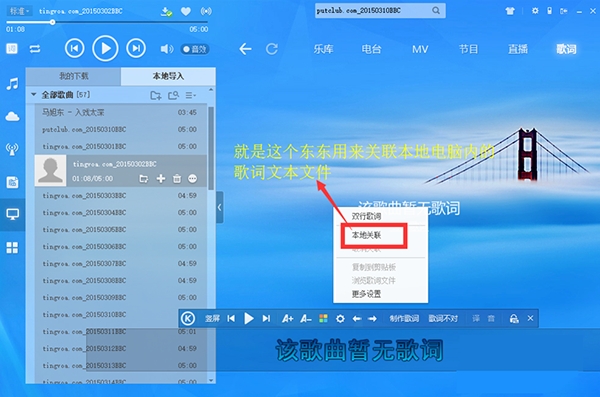600x397 pixels.
Task: Skip to next track in main player
Action: 136,48
